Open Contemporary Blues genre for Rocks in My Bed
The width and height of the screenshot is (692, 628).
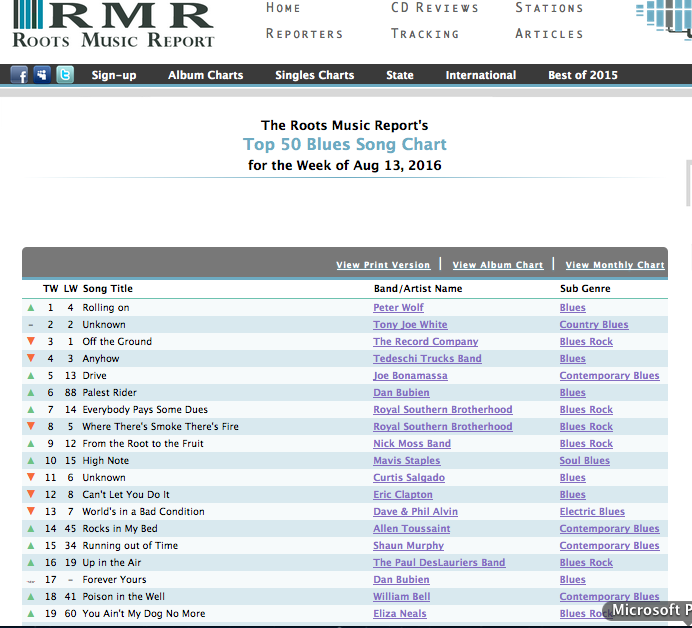pyautogui.click(x=609, y=529)
